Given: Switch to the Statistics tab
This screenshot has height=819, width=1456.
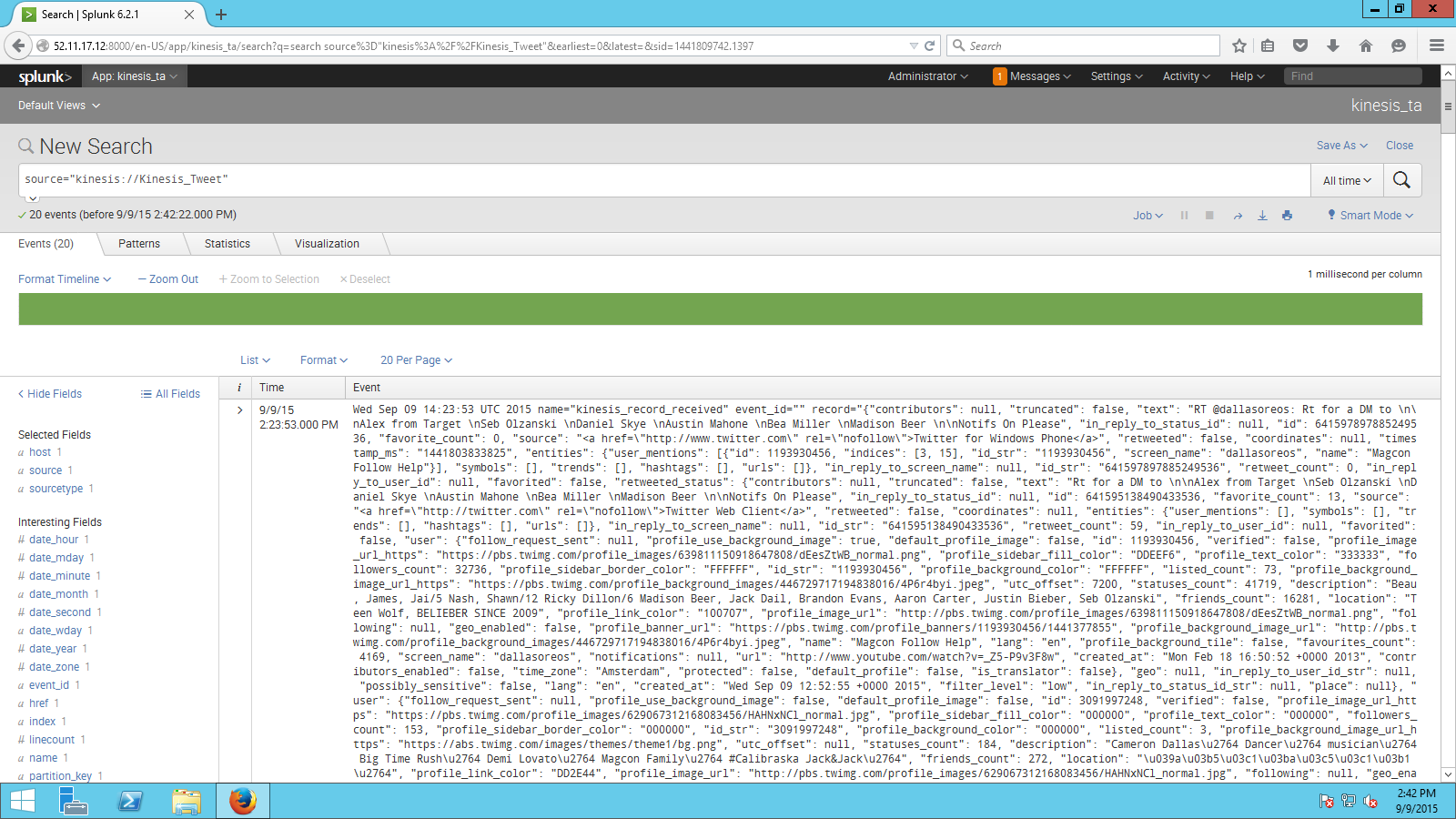Looking at the screenshot, I should tap(228, 243).
